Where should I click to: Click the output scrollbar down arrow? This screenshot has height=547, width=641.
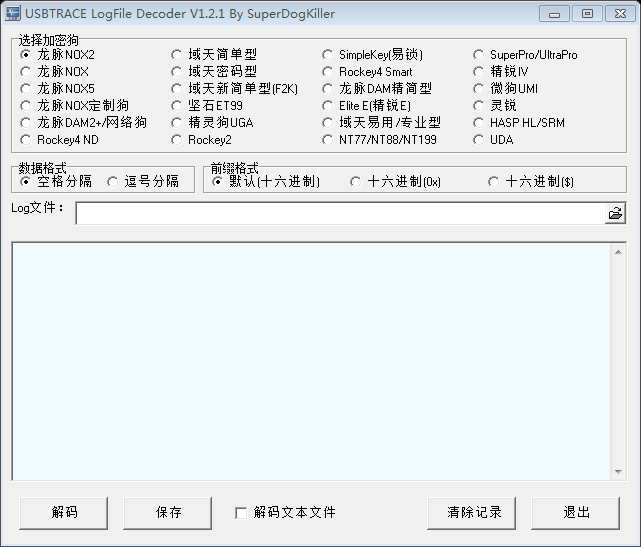[618, 472]
